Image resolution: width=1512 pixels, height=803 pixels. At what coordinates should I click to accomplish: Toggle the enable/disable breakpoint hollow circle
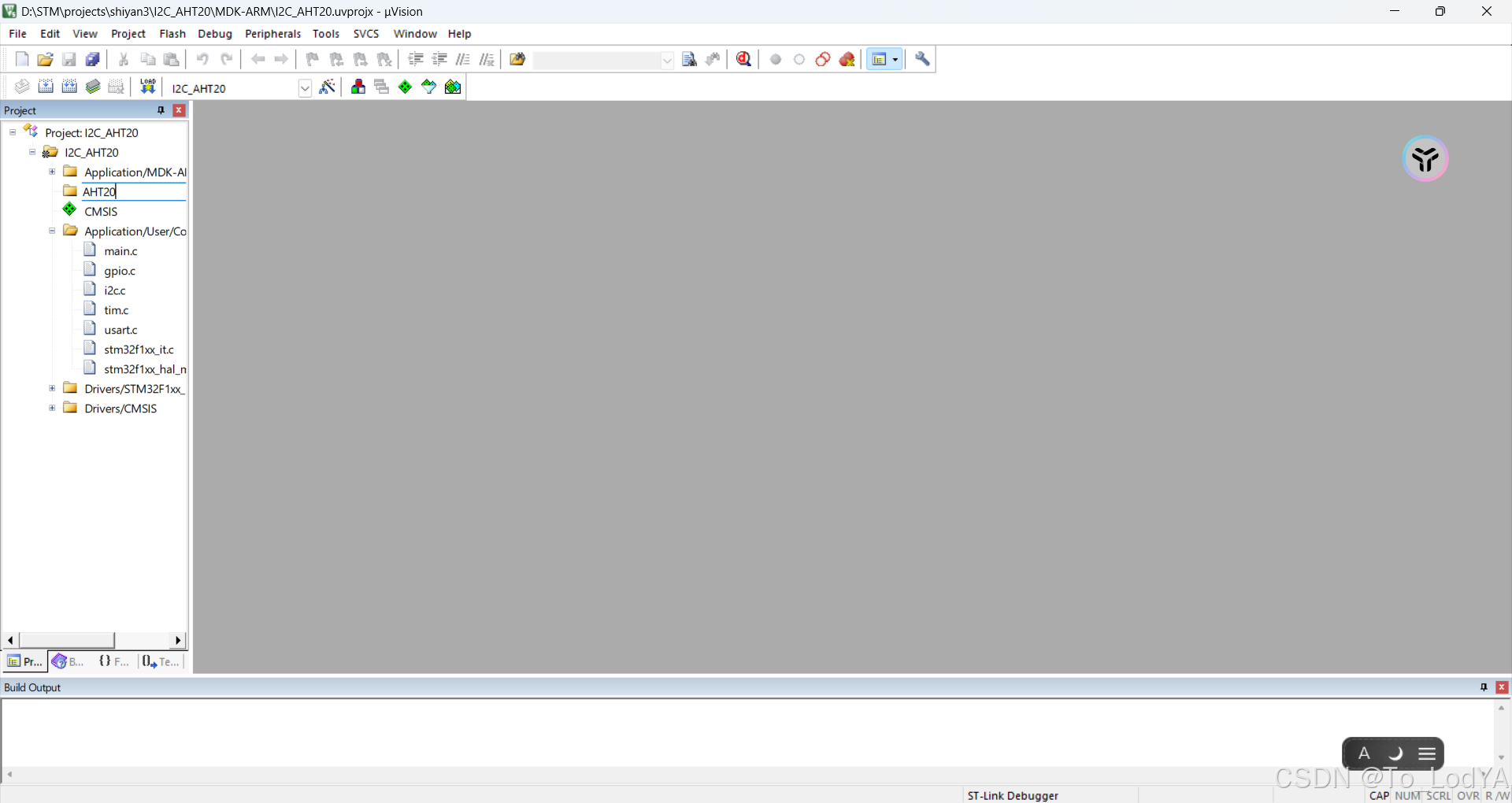click(799, 59)
